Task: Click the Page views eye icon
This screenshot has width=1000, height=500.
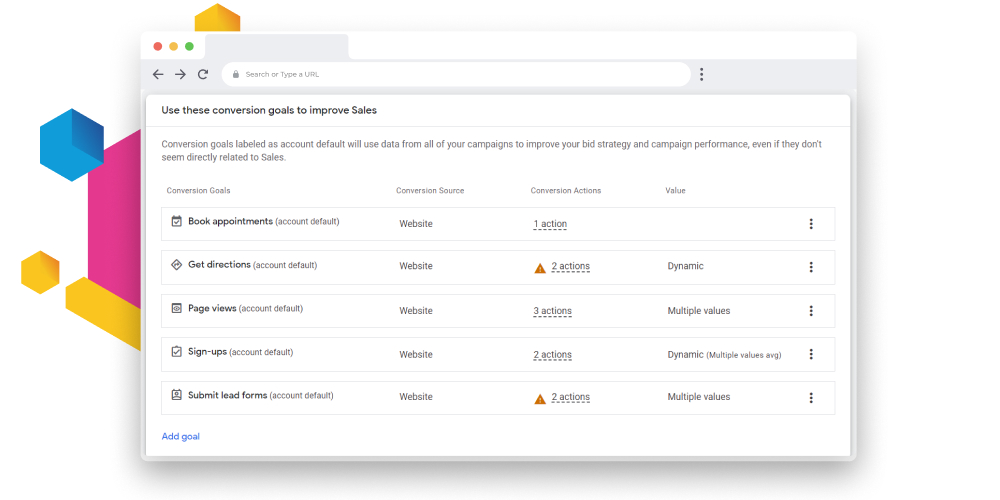Action: pos(177,309)
